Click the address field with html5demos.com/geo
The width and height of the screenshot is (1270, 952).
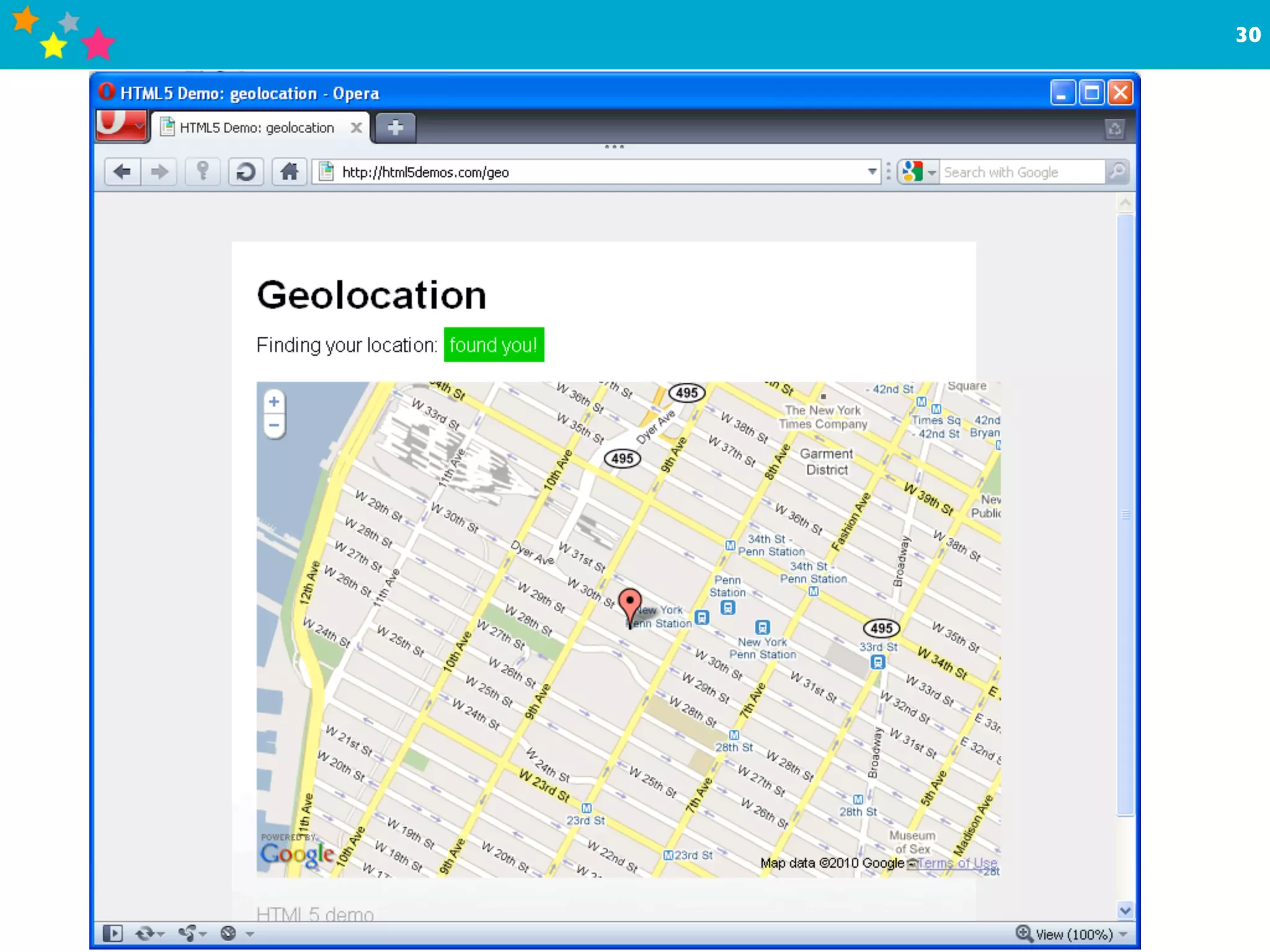(589, 172)
